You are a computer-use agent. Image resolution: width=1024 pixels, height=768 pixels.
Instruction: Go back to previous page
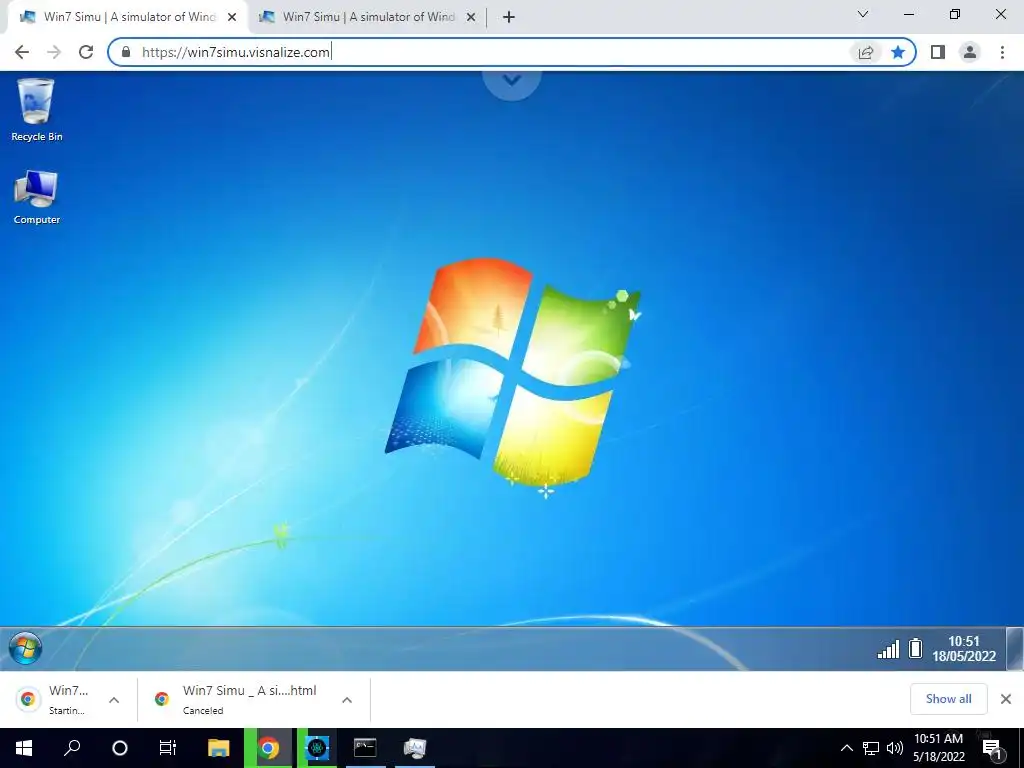22,52
